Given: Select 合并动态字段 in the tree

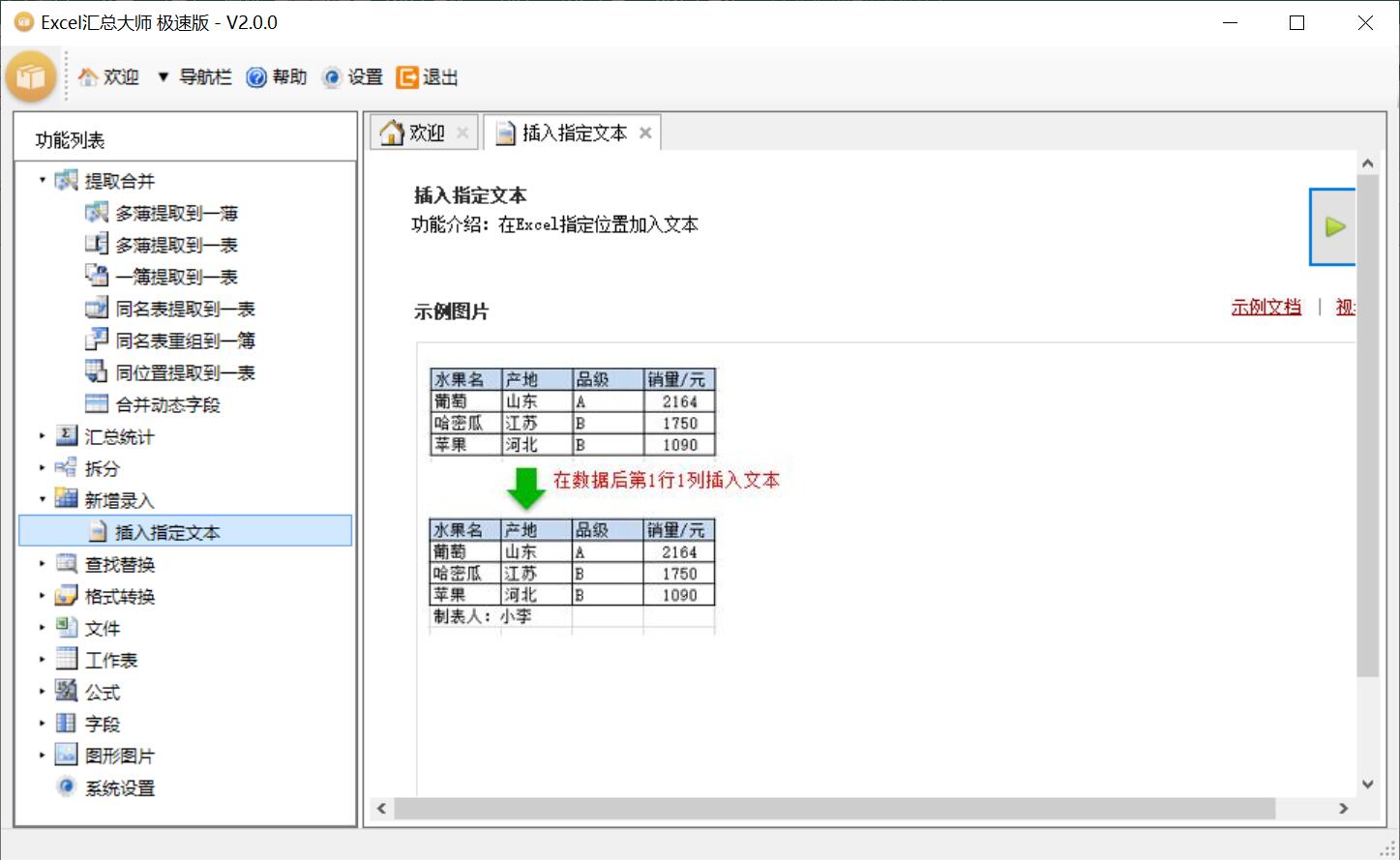Looking at the screenshot, I should (x=168, y=404).
